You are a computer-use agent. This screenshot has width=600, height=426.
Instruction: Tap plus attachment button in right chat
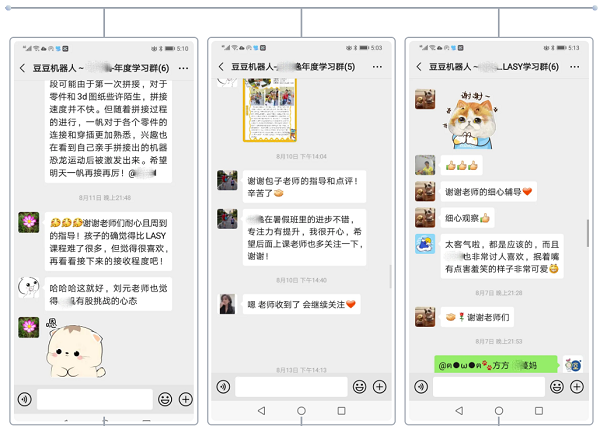577,387
